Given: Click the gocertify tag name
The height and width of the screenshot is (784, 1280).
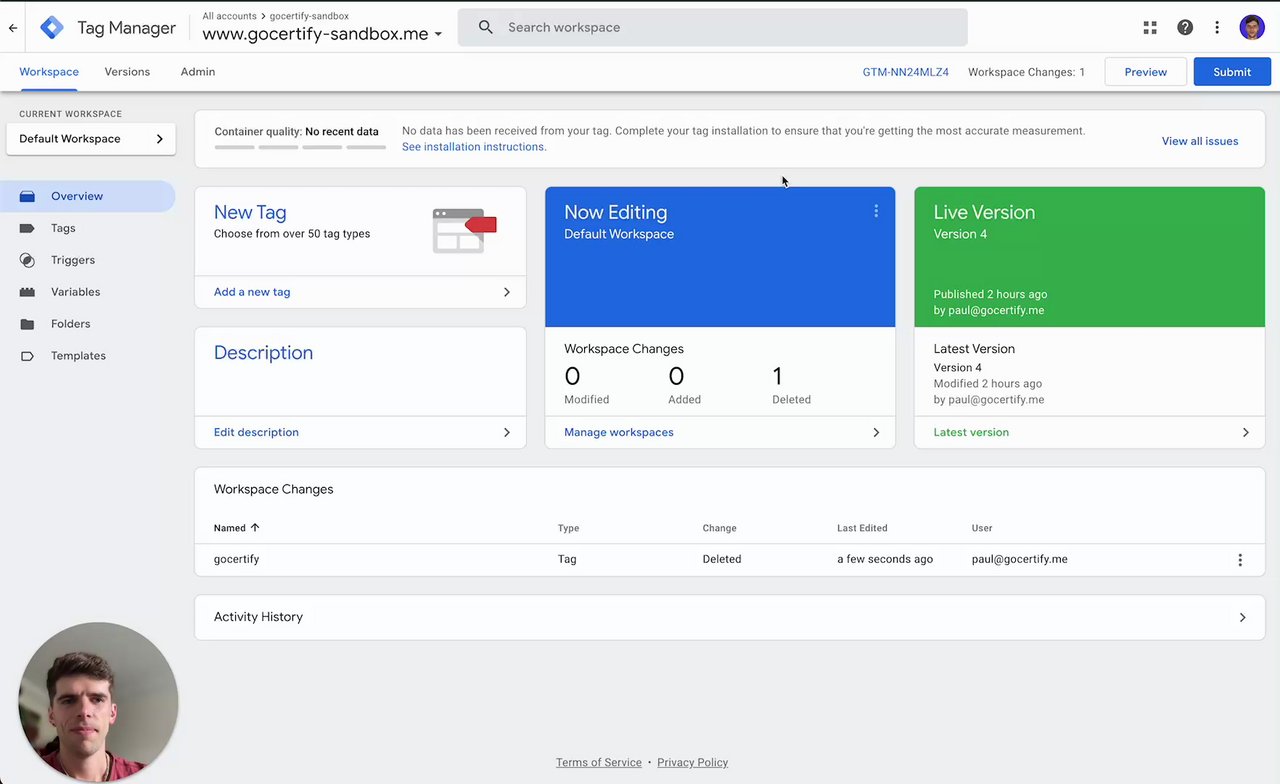Looking at the screenshot, I should point(237,559).
